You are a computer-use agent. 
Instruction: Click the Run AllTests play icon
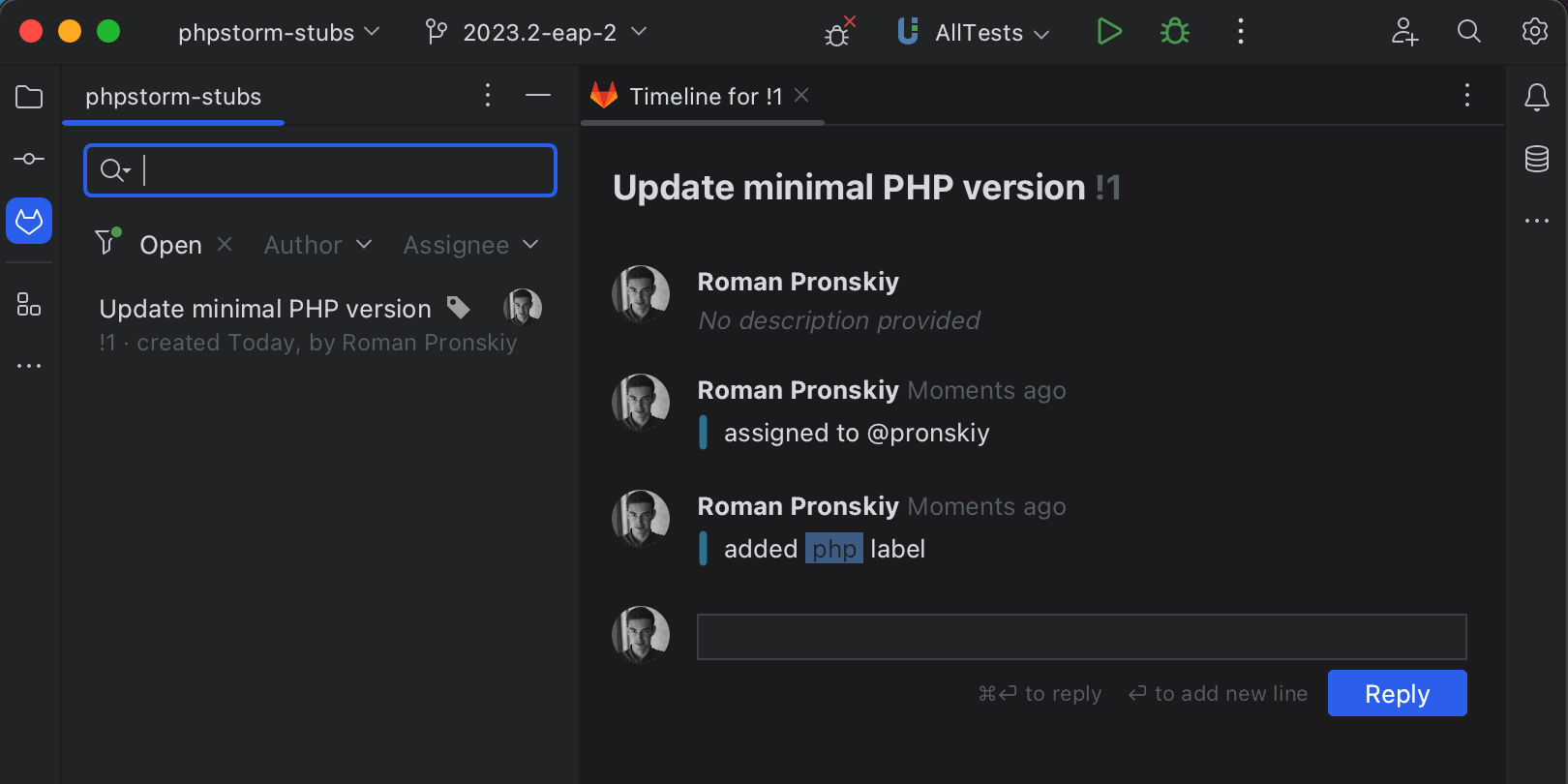click(1109, 32)
